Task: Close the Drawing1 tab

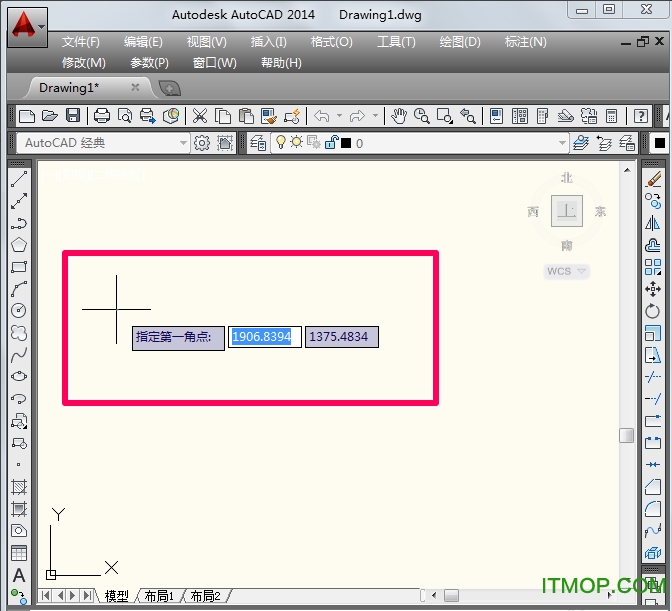Action: [x=135, y=87]
